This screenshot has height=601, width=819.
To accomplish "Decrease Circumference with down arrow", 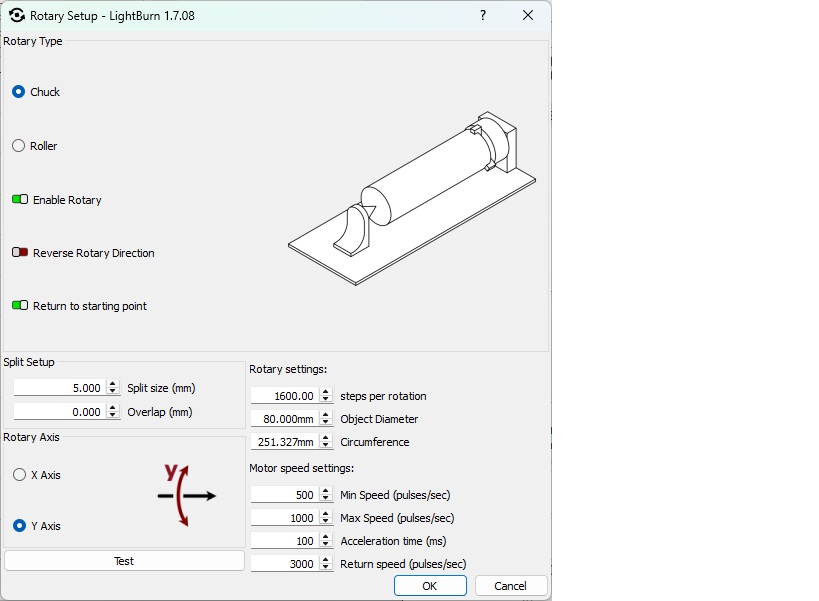I will [x=325, y=445].
